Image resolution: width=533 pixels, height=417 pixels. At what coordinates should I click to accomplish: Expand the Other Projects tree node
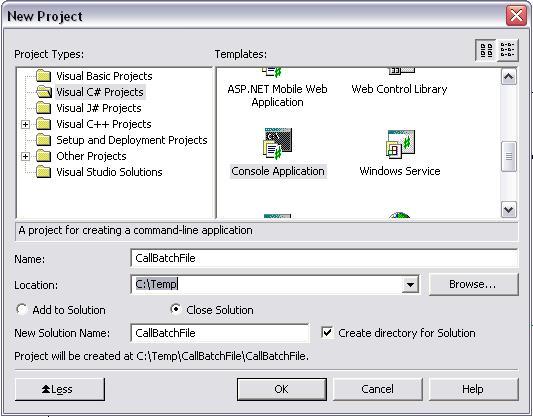pyautogui.click(x=25, y=156)
